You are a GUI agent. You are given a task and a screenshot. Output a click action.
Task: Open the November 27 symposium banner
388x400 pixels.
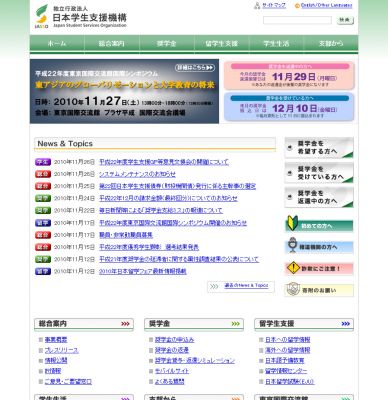pos(124,91)
